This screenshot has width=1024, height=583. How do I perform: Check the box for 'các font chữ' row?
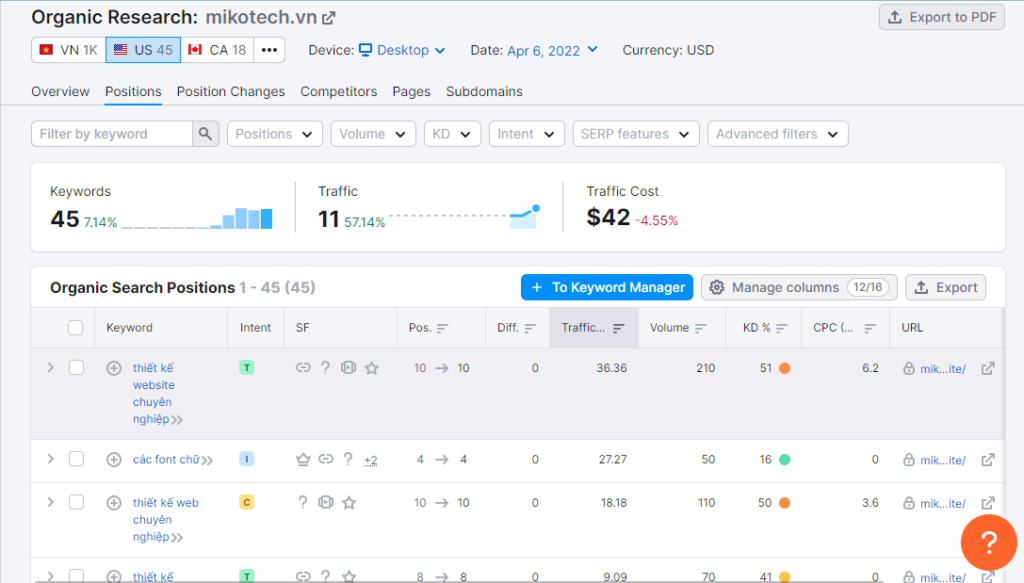coord(76,459)
